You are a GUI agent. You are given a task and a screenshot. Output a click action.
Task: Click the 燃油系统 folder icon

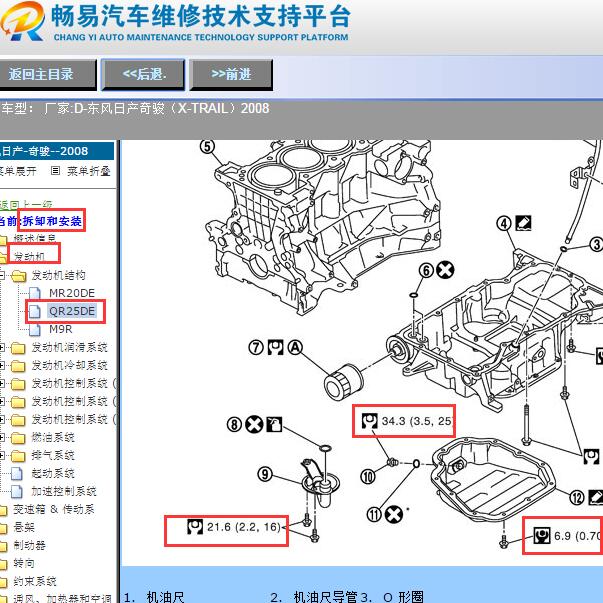coord(18,438)
